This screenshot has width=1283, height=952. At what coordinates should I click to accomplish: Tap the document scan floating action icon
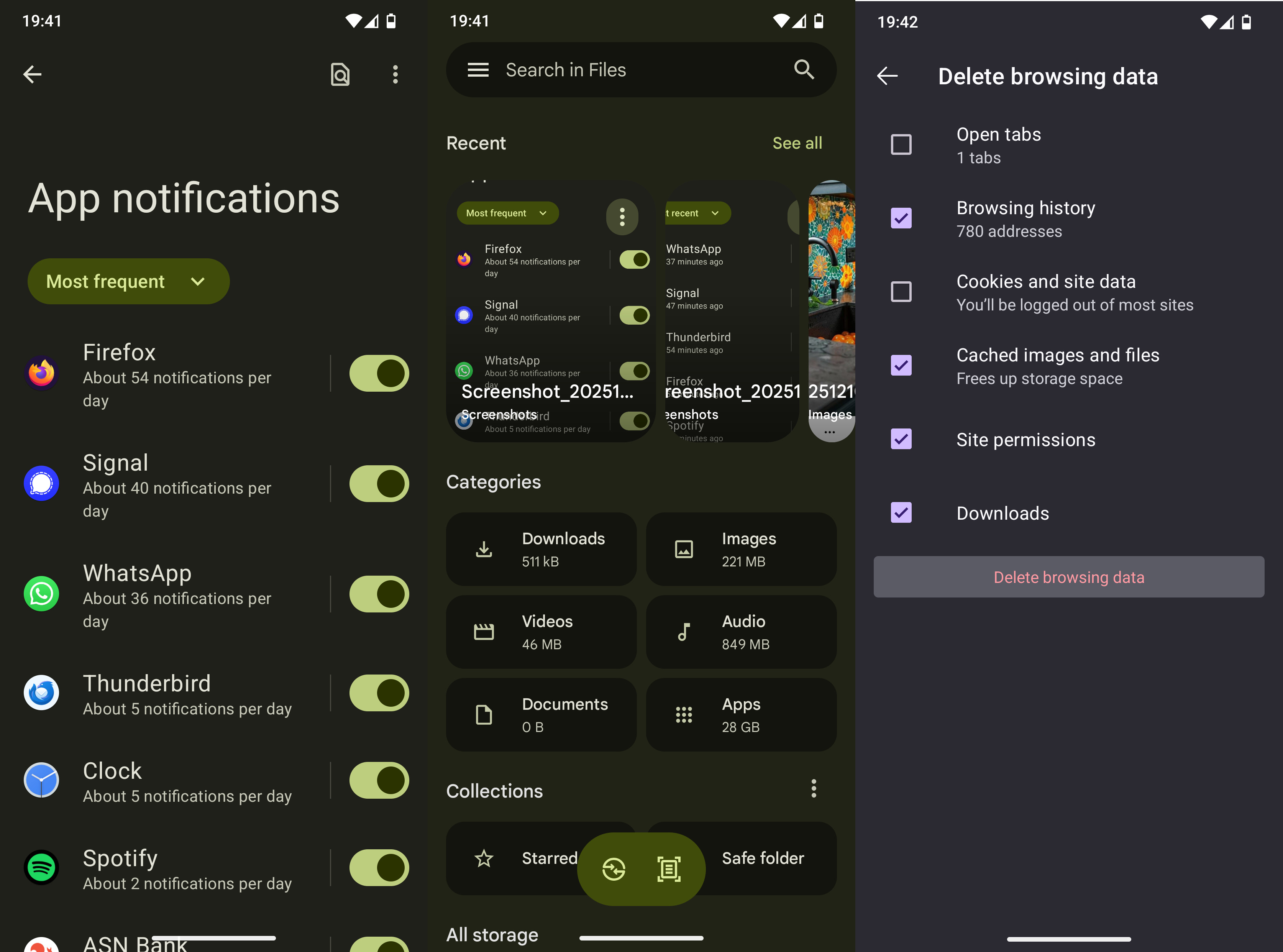(x=668, y=869)
